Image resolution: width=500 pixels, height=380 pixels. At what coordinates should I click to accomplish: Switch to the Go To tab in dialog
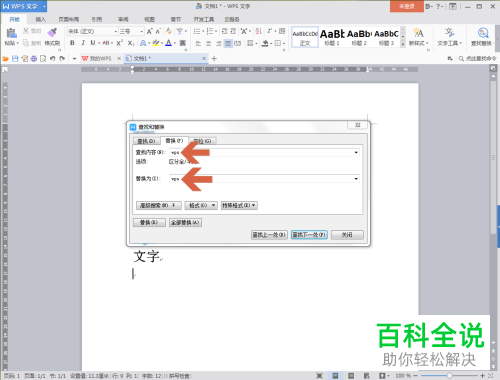(x=203, y=141)
